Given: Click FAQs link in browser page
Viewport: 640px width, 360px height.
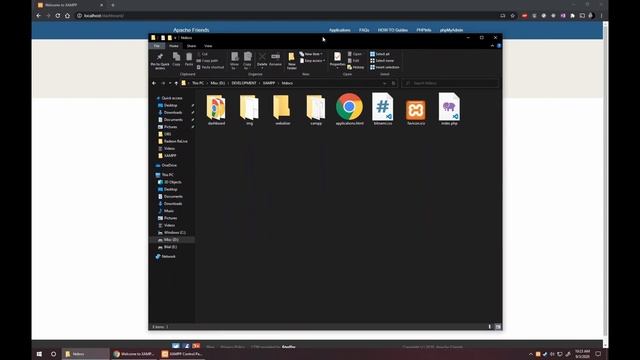Looking at the screenshot, I should 364,30.
